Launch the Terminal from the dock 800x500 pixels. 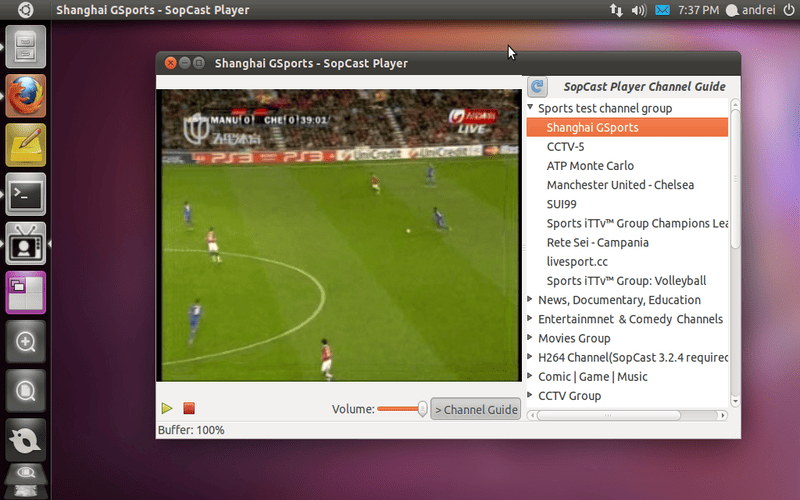tap(26, 195)
